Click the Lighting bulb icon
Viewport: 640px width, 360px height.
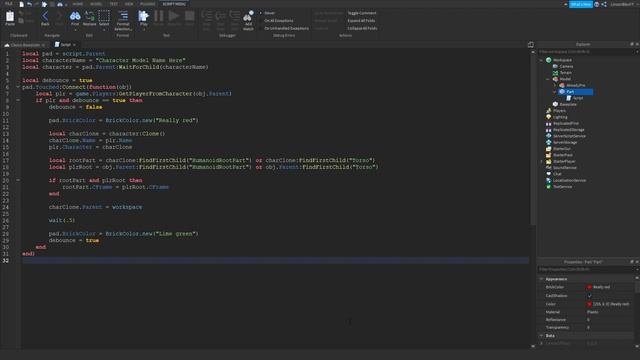[x=549, y=117]
